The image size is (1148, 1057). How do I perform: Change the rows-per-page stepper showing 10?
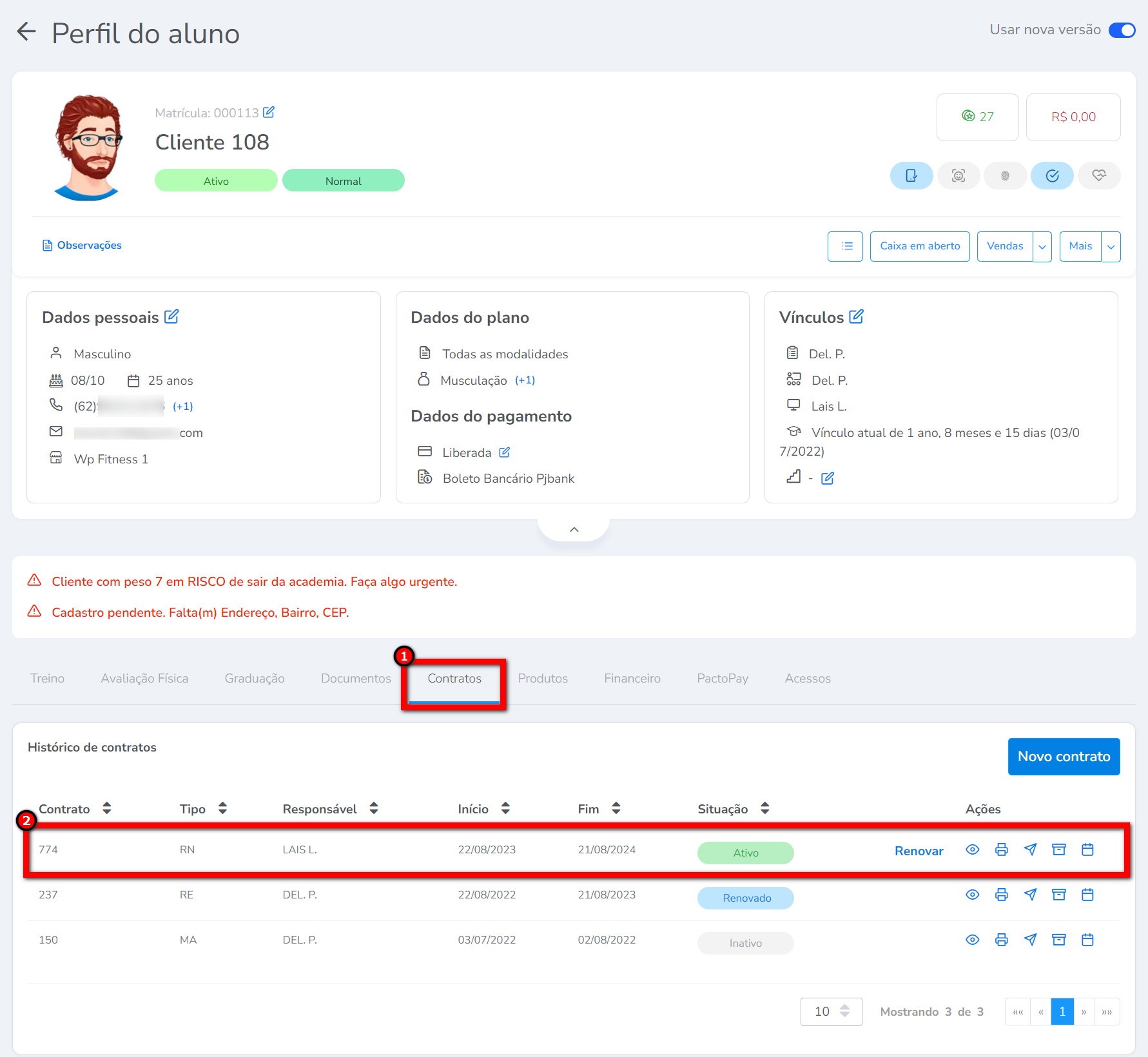(x=844, y=1011)
